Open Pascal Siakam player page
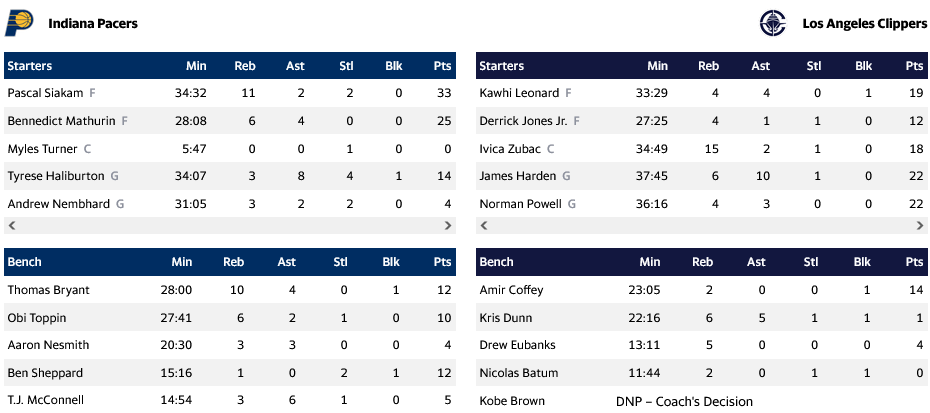The width and height of the screenshot is (930, 413). (x=46, y=93)
